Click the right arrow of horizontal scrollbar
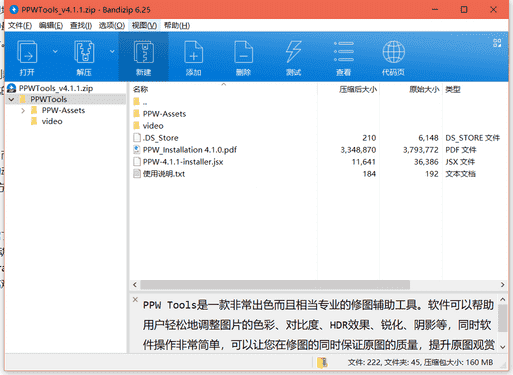This screenshot has width=513, height=375. [502, 285]
